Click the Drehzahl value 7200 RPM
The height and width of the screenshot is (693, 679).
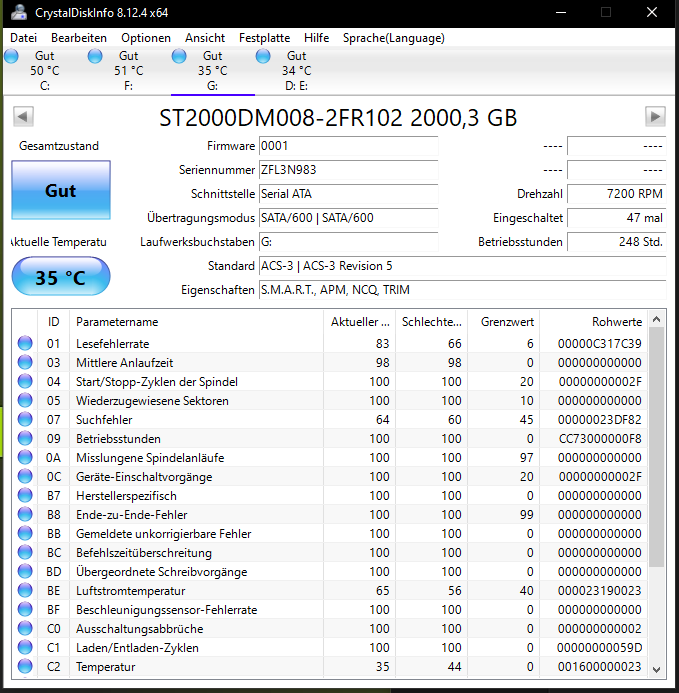(617, 194)
